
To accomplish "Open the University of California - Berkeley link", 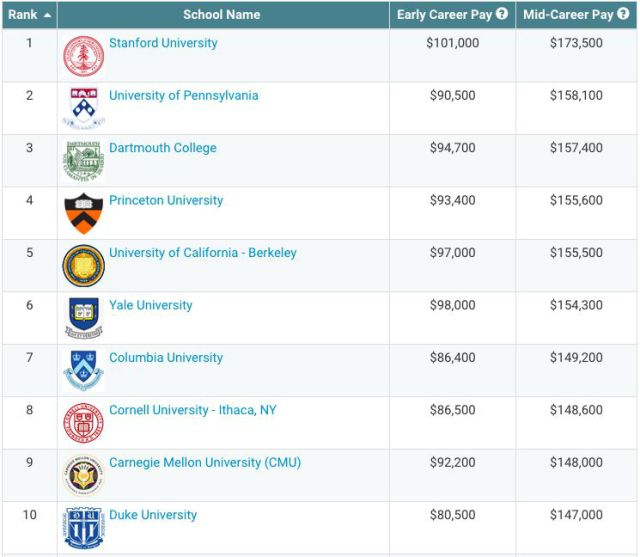I will point(203,253).
